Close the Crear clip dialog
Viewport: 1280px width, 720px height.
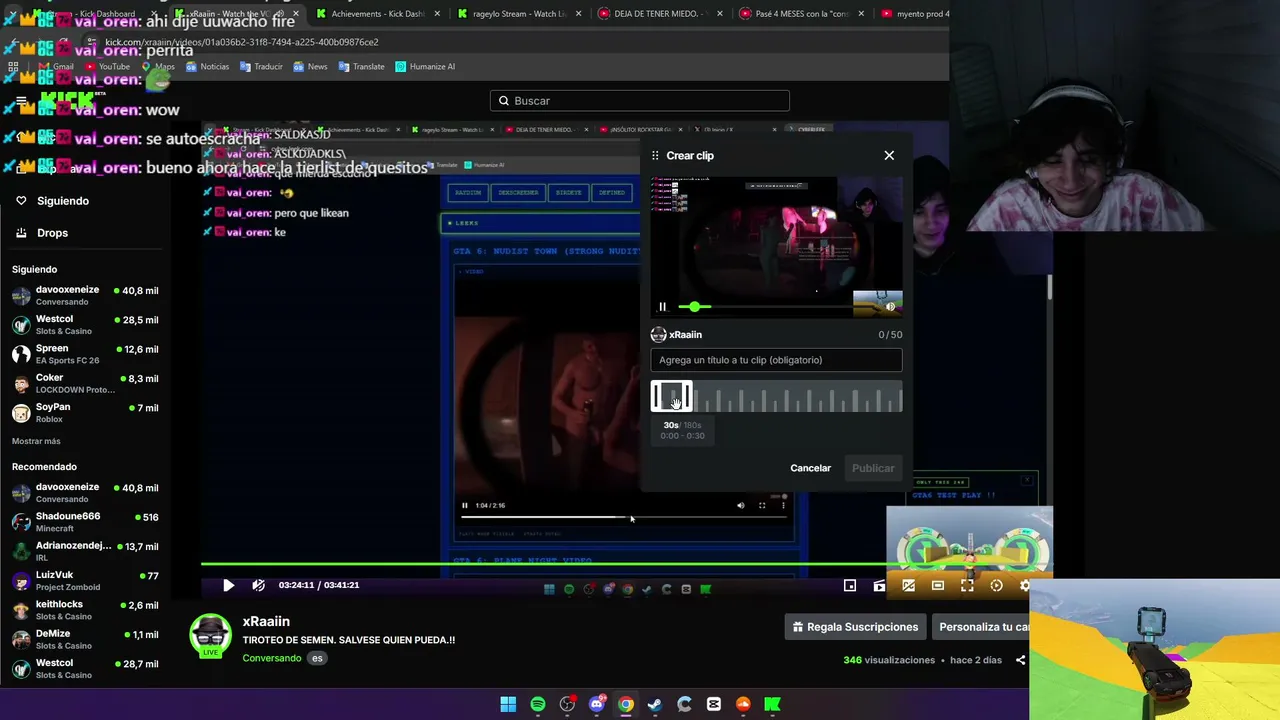[x=889, y=155]
